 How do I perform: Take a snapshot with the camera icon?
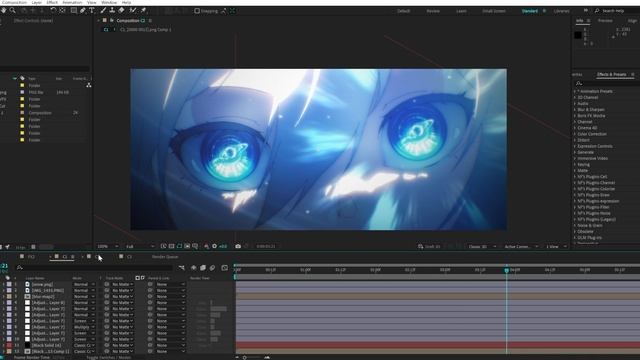point(238,246)
